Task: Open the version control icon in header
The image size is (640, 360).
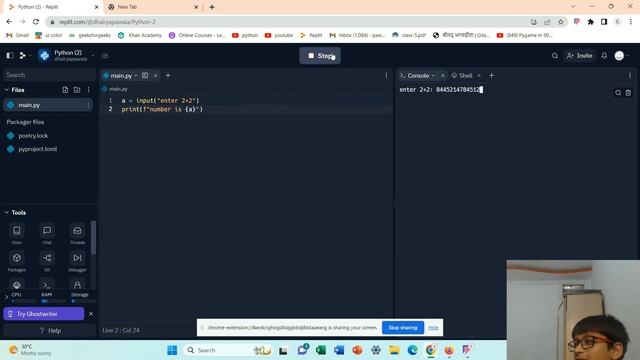Action: (23, 56)
